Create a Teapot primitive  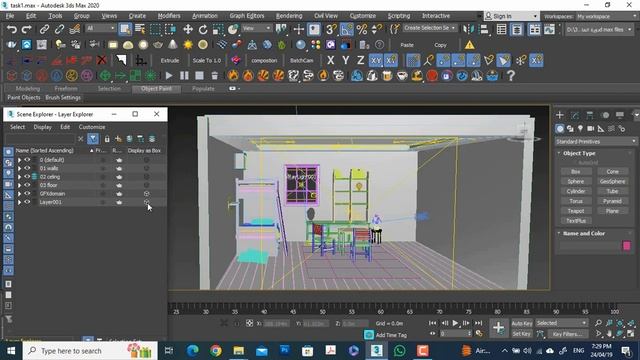tap(576, 211)
